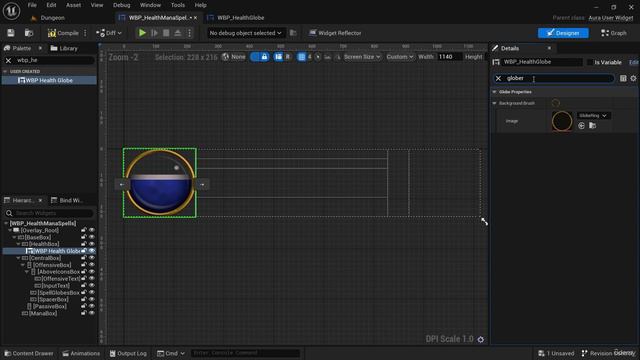Open the Bind Widgets tab
Image resolution: width=640 pixels, height=360 pixels.
click(67, 200)
